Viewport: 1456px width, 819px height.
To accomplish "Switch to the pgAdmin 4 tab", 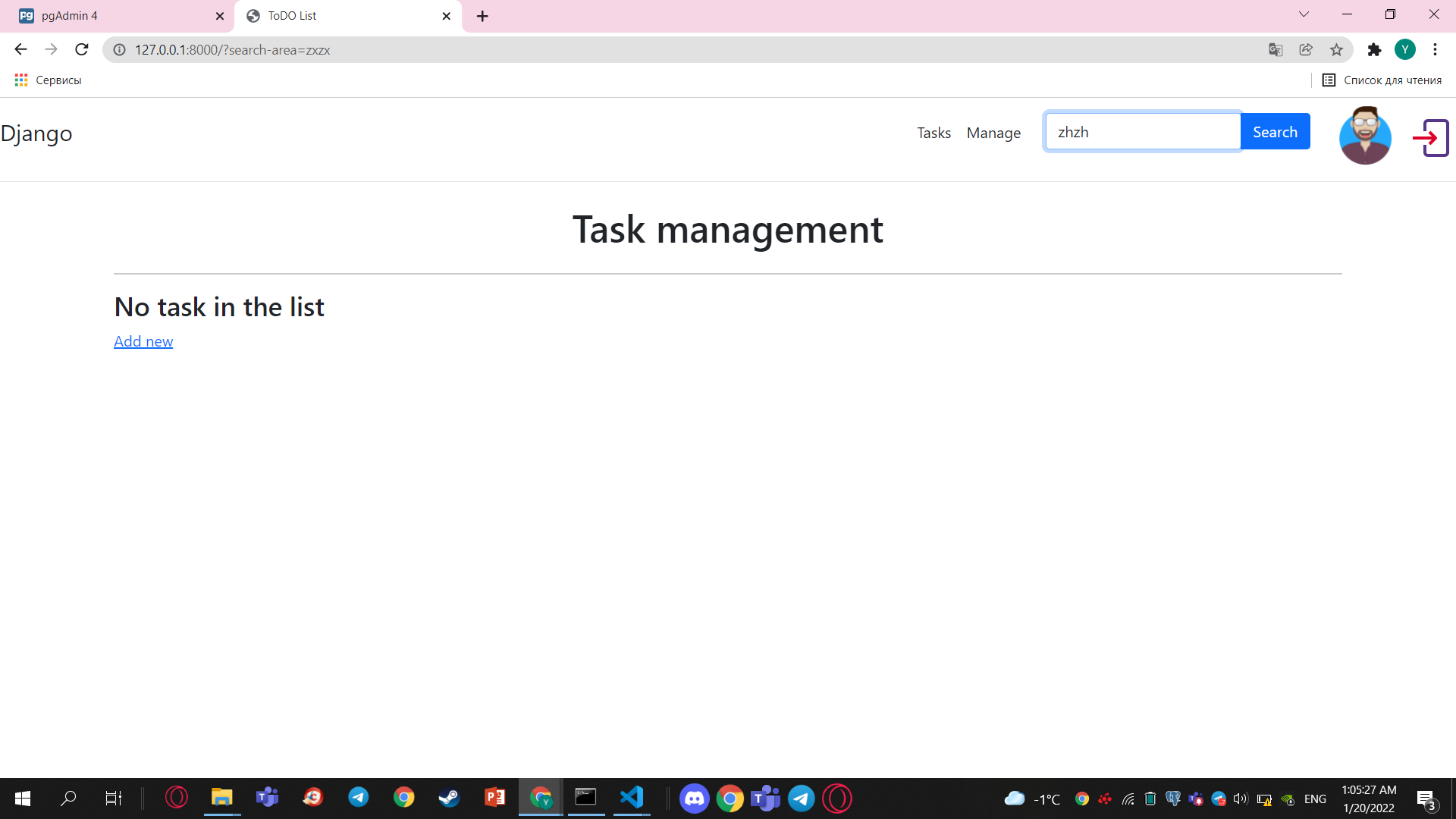I will 114,16.
